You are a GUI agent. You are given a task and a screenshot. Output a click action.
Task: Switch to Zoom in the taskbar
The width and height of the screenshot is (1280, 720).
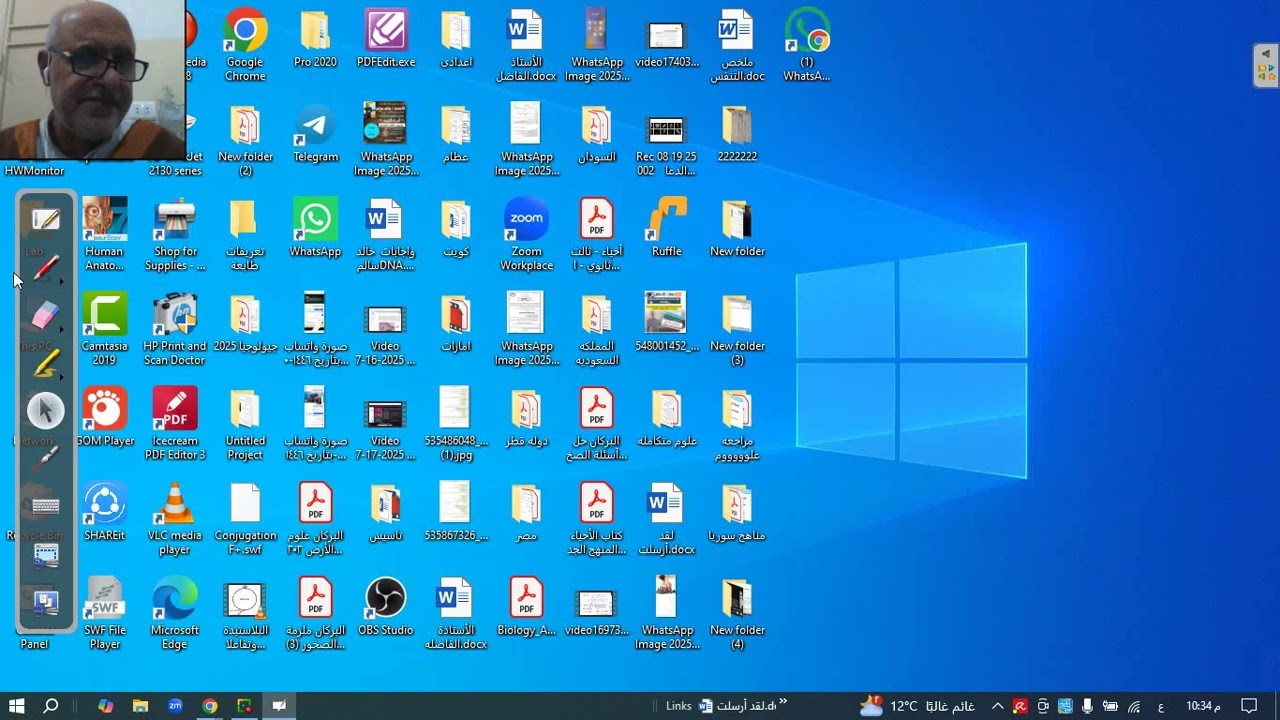175,706
